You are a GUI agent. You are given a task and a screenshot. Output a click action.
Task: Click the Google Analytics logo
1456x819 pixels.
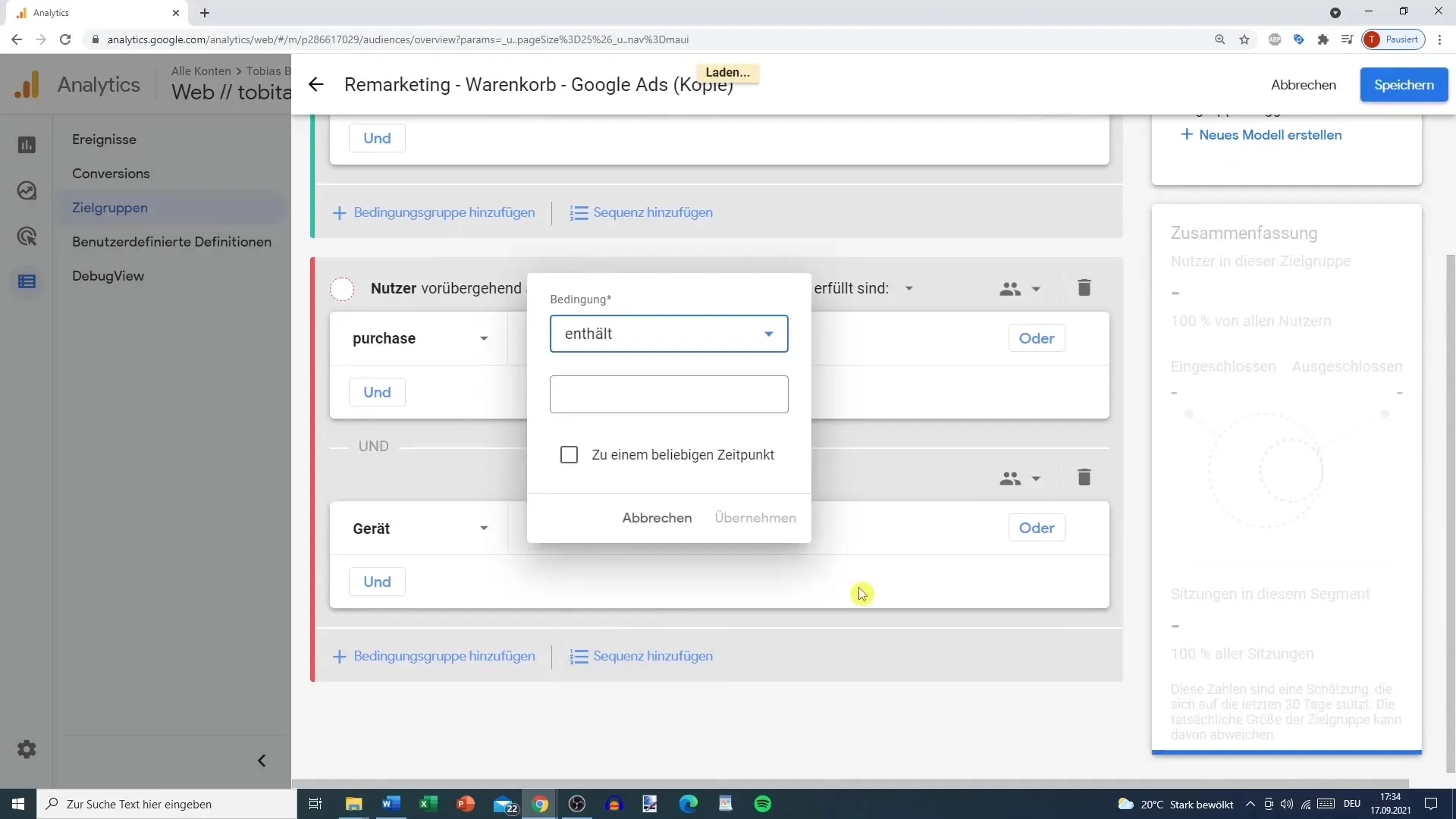[27, 84]
